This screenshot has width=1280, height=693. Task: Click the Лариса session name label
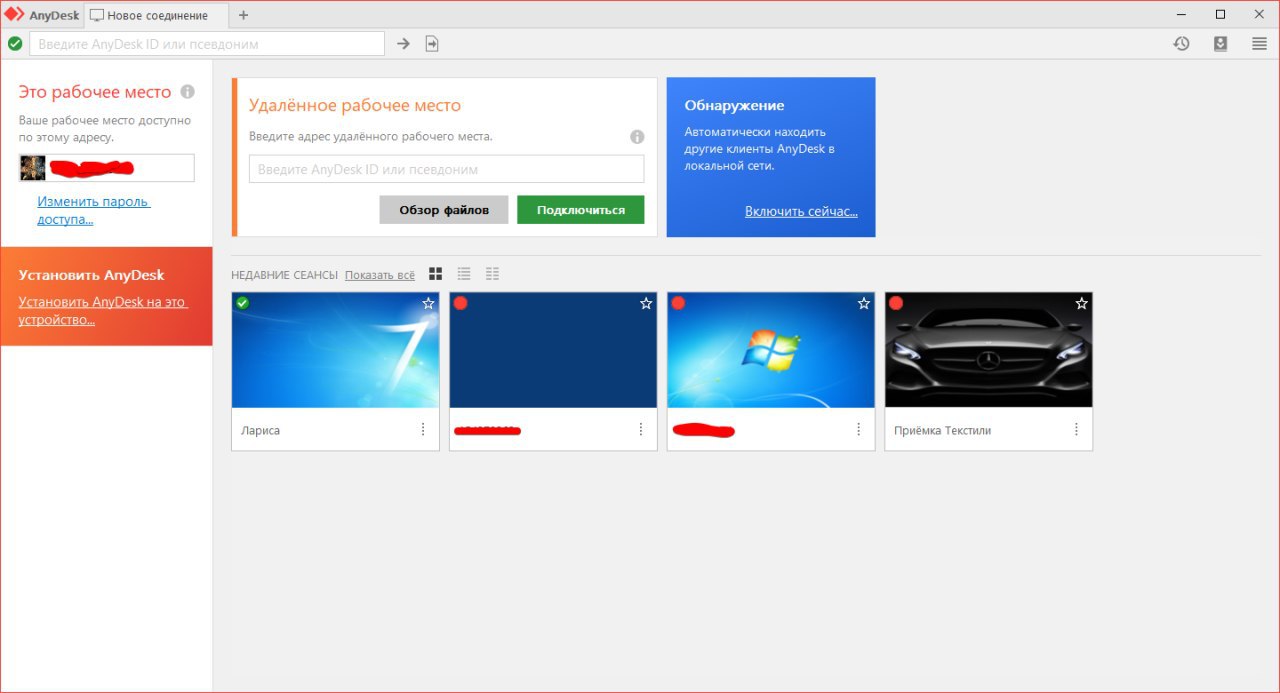[x=261, y=431]
